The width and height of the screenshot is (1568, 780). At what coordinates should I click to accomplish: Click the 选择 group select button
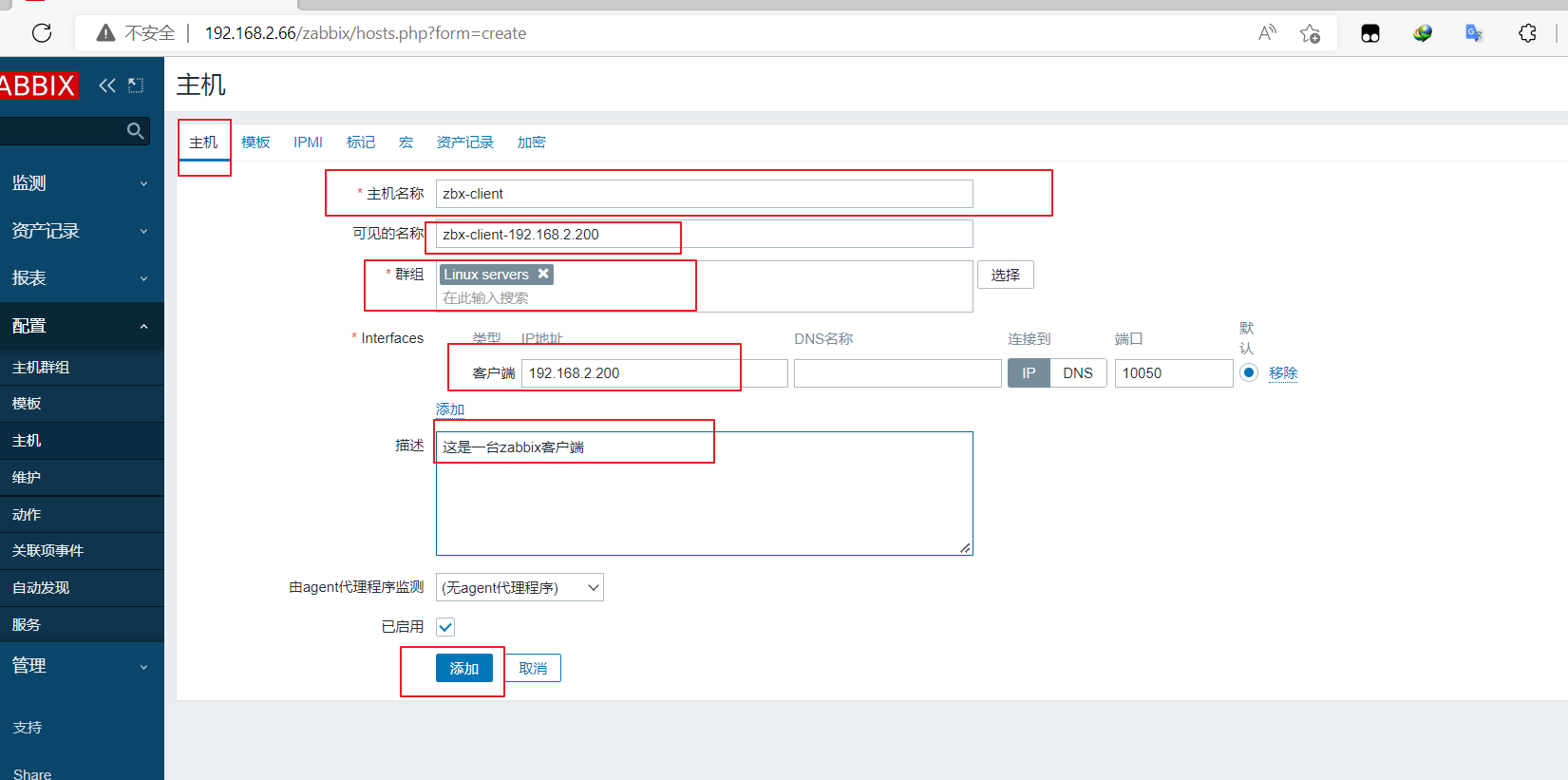coord(1006,275)
